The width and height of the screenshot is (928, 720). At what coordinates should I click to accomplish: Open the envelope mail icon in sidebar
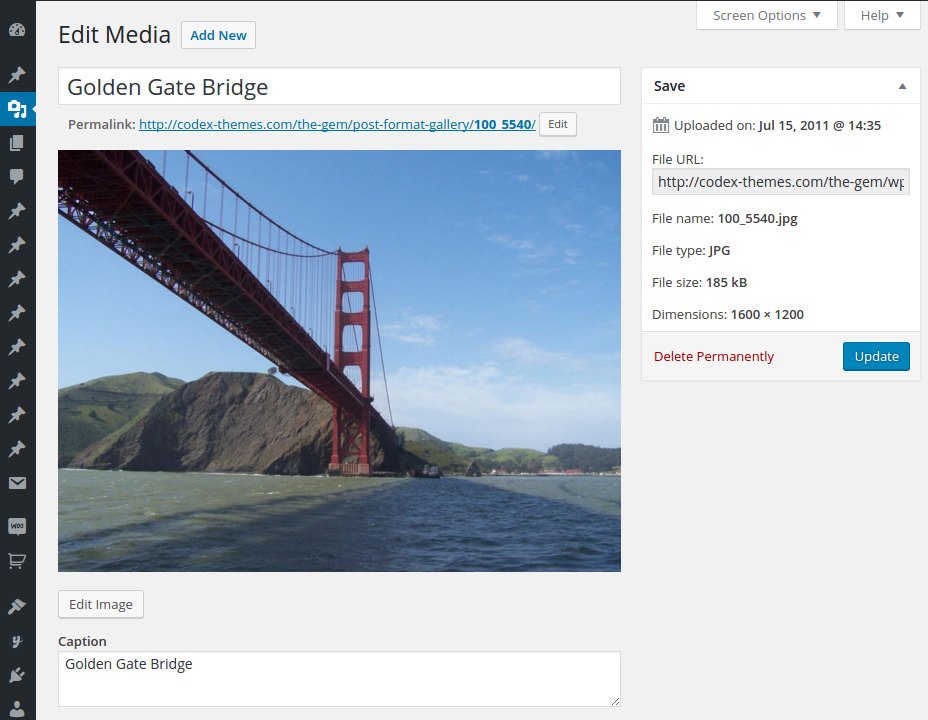click(16, 484)
